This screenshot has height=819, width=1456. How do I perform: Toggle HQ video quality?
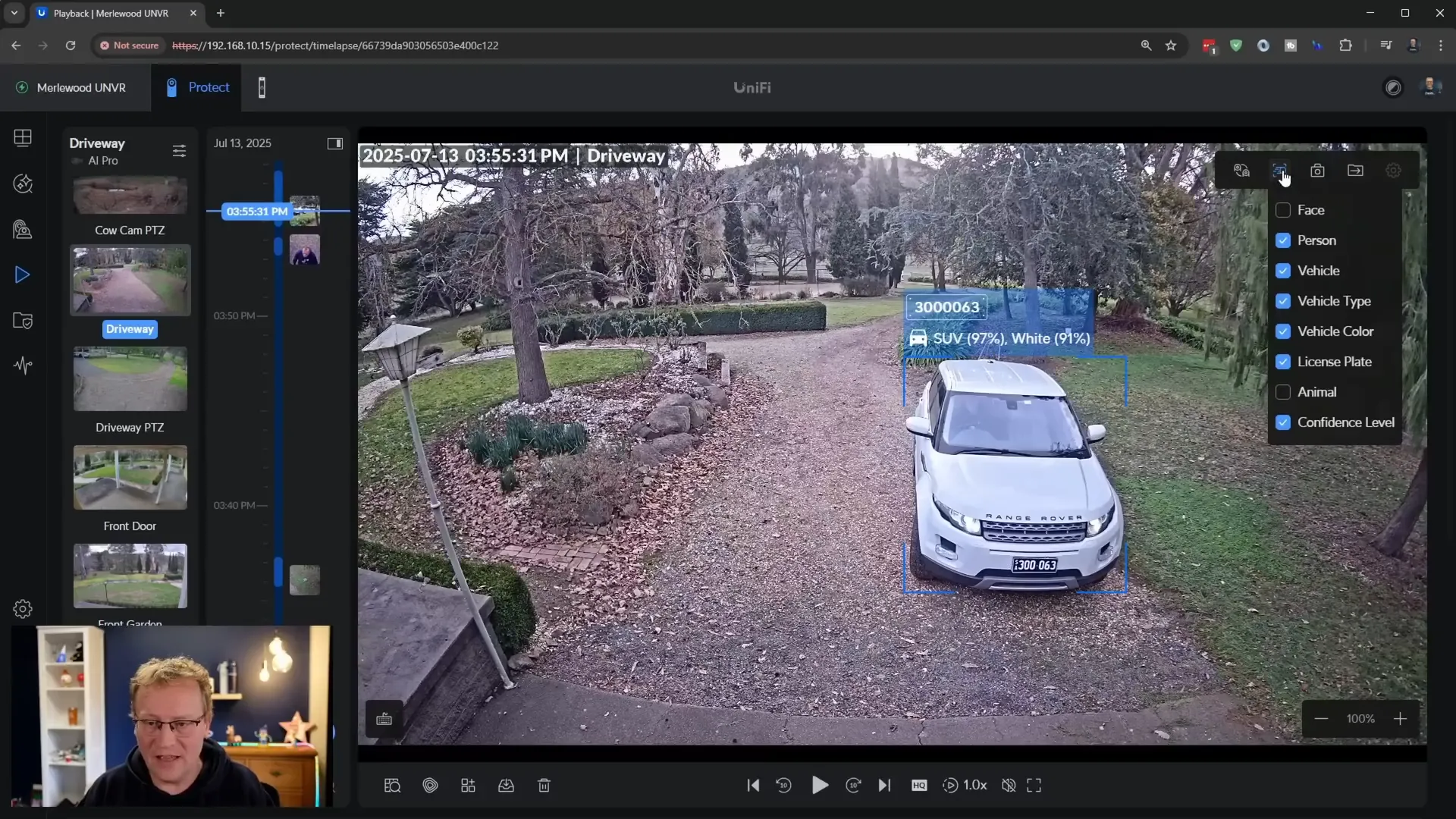(x=919, y=786)
